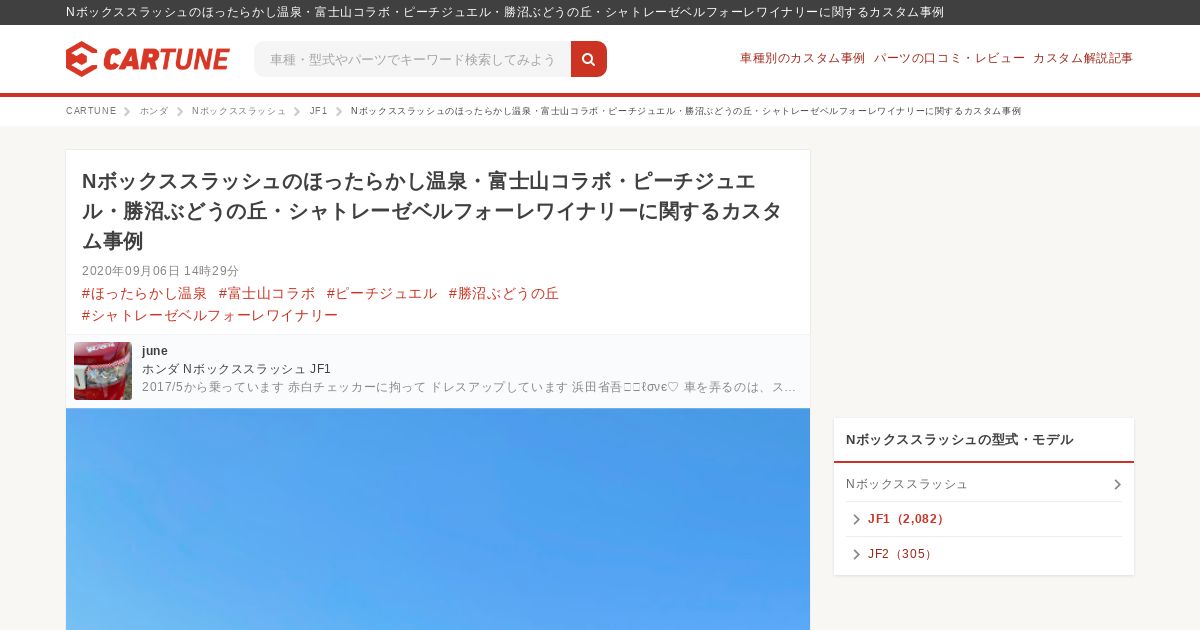
Task: Select hashtag #勝沼ぶどうの丘
Action: pos(504,293)
